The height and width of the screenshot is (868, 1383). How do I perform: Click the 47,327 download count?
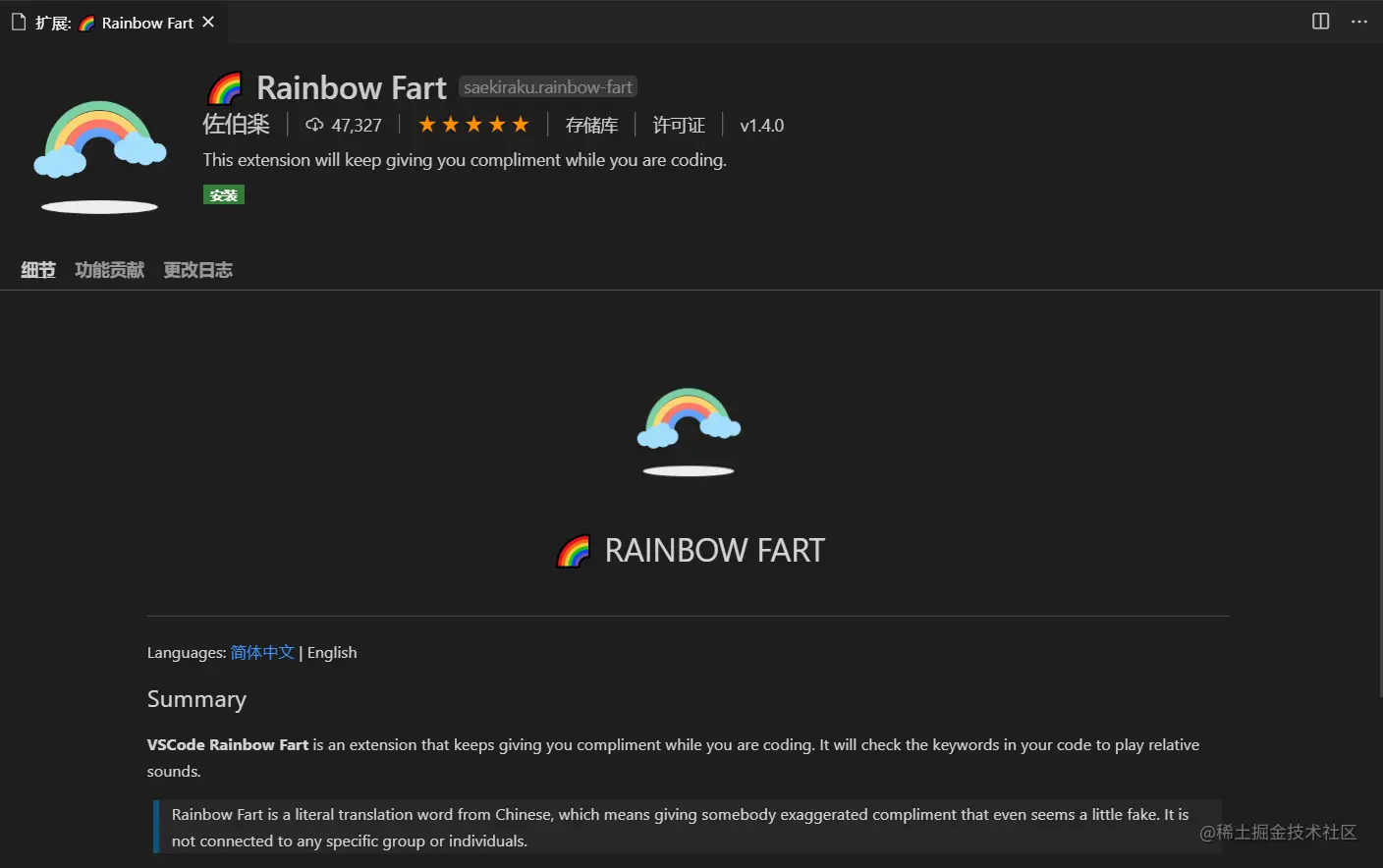coord(344,125)
